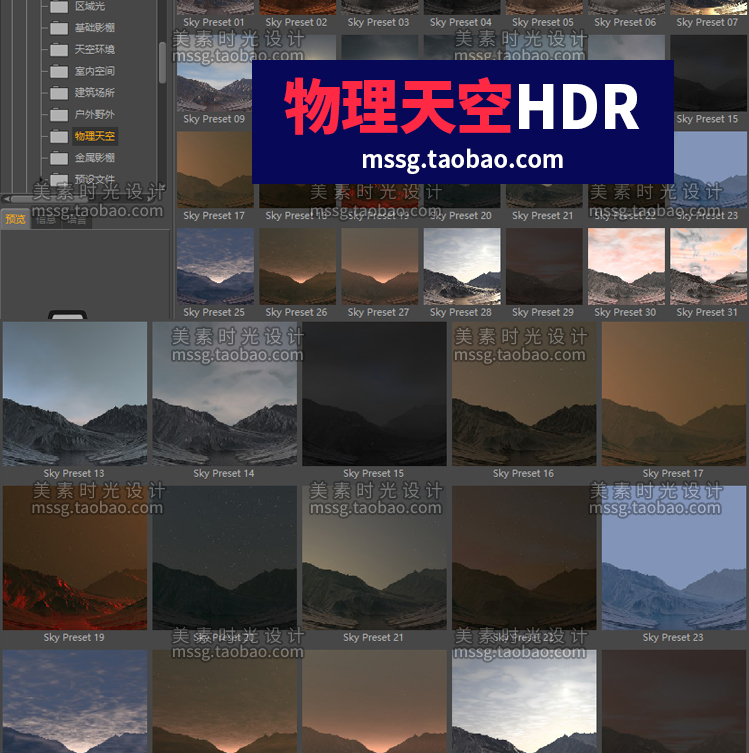Click the folder tree vertical scrollbar
749x753 pixels.
pos(163,62)
